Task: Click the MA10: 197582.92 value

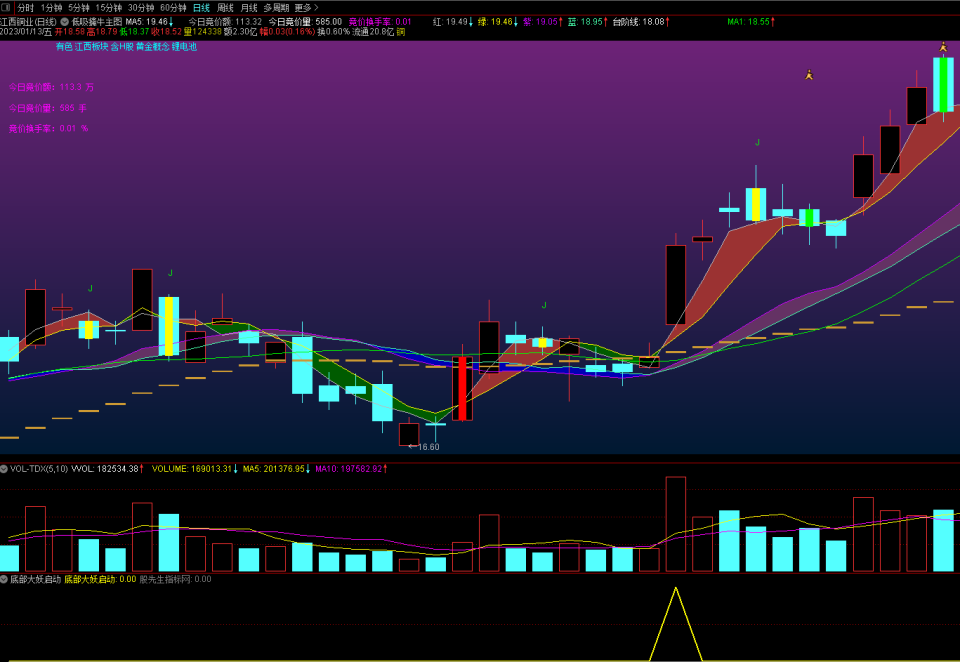Action: point(351,469)
